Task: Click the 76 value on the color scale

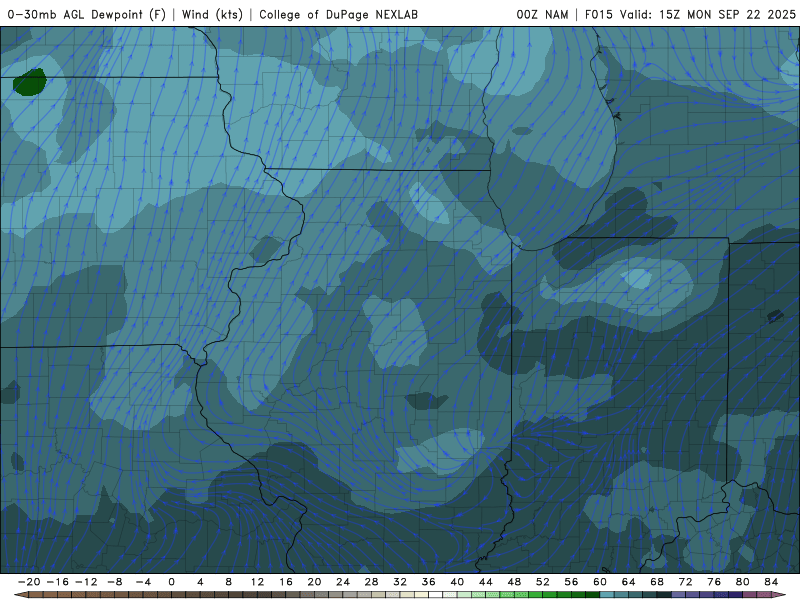Action: 714,582
